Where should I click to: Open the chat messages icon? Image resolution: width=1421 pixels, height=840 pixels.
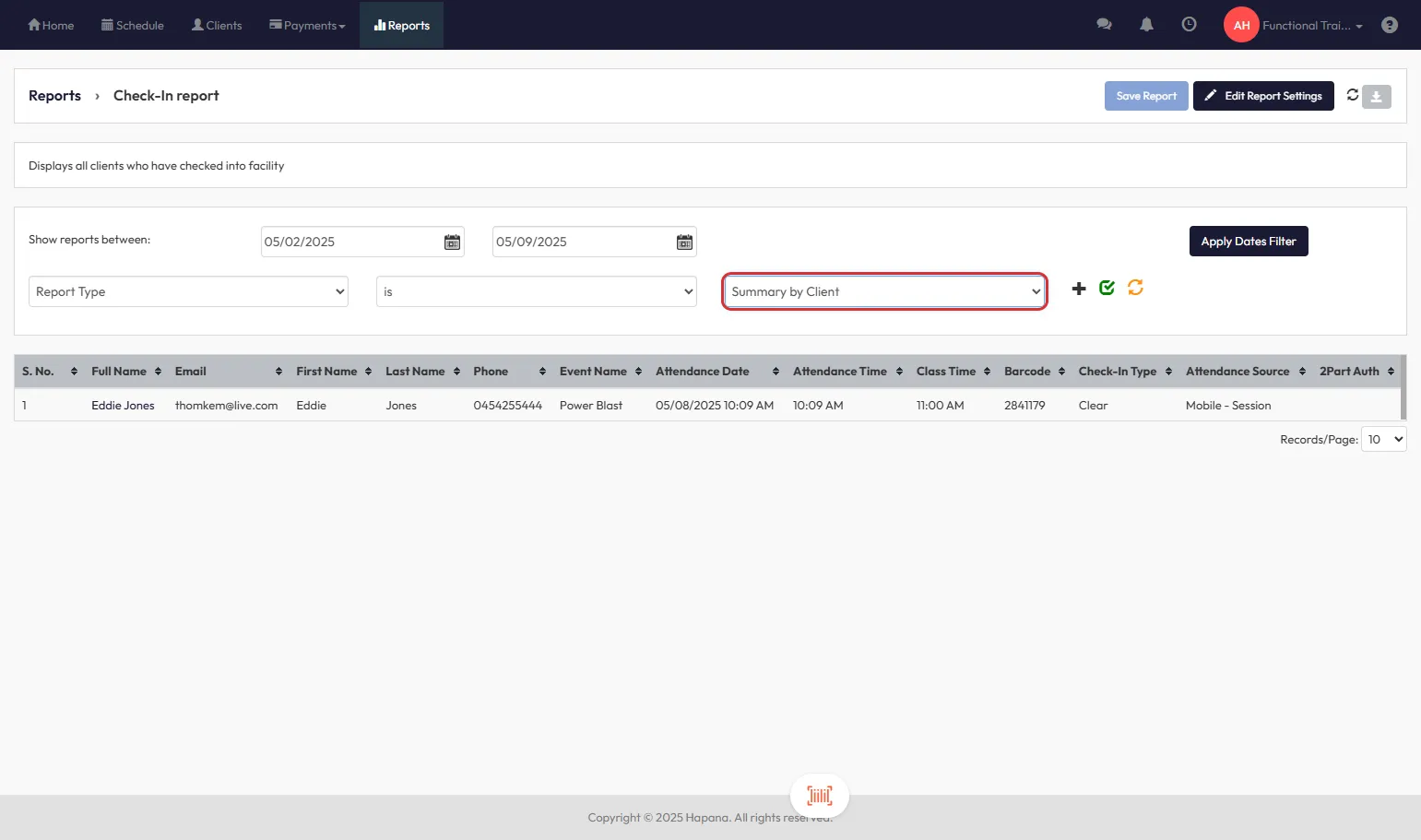coord(1104,25)
